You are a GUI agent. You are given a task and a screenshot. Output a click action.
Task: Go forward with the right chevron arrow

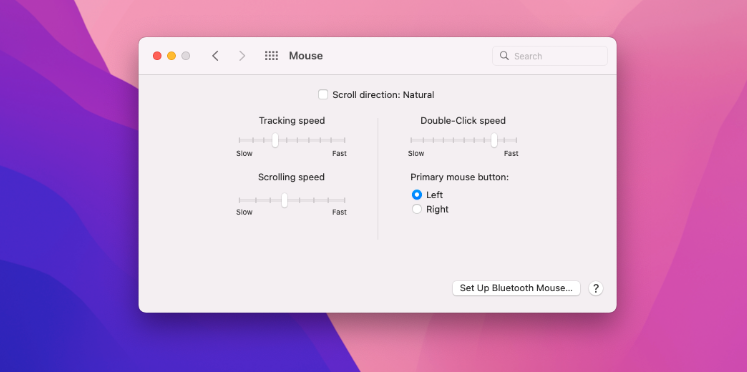click(242, 56)
